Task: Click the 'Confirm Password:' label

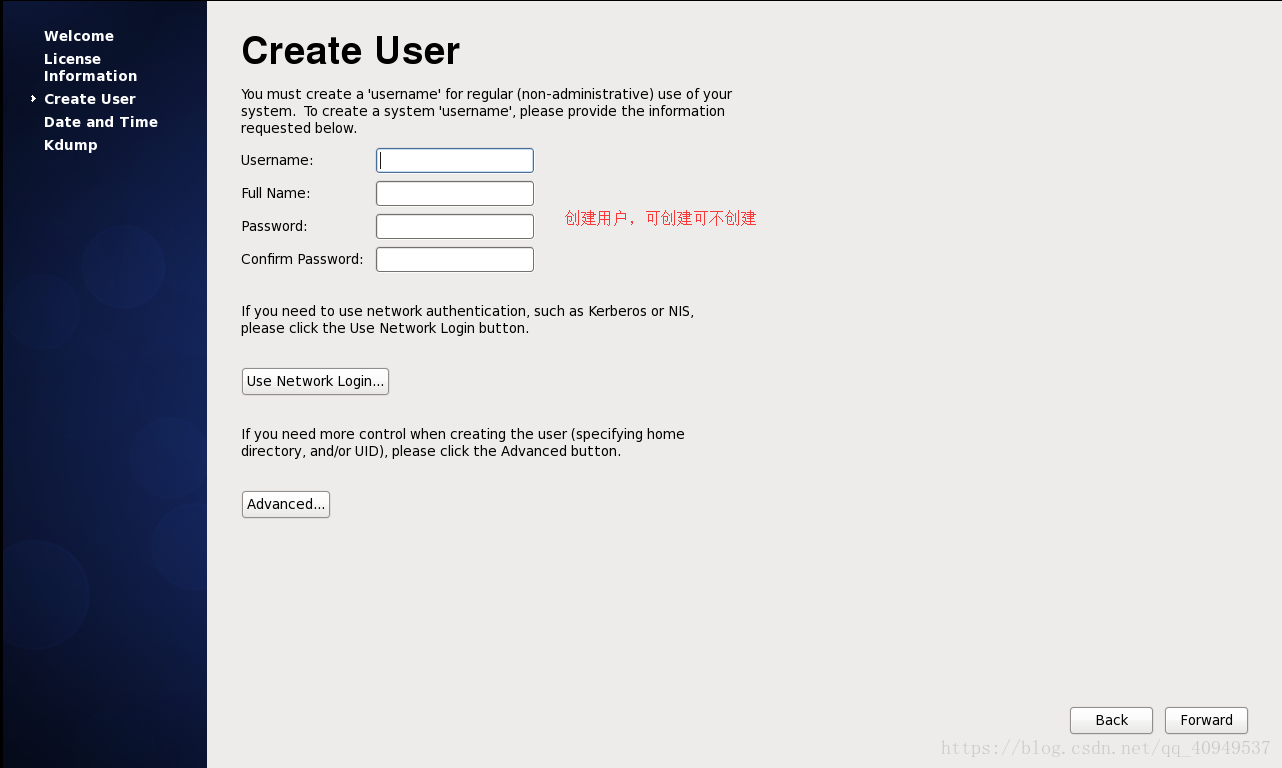Action: pyautogui.click(x=302, y=259)
